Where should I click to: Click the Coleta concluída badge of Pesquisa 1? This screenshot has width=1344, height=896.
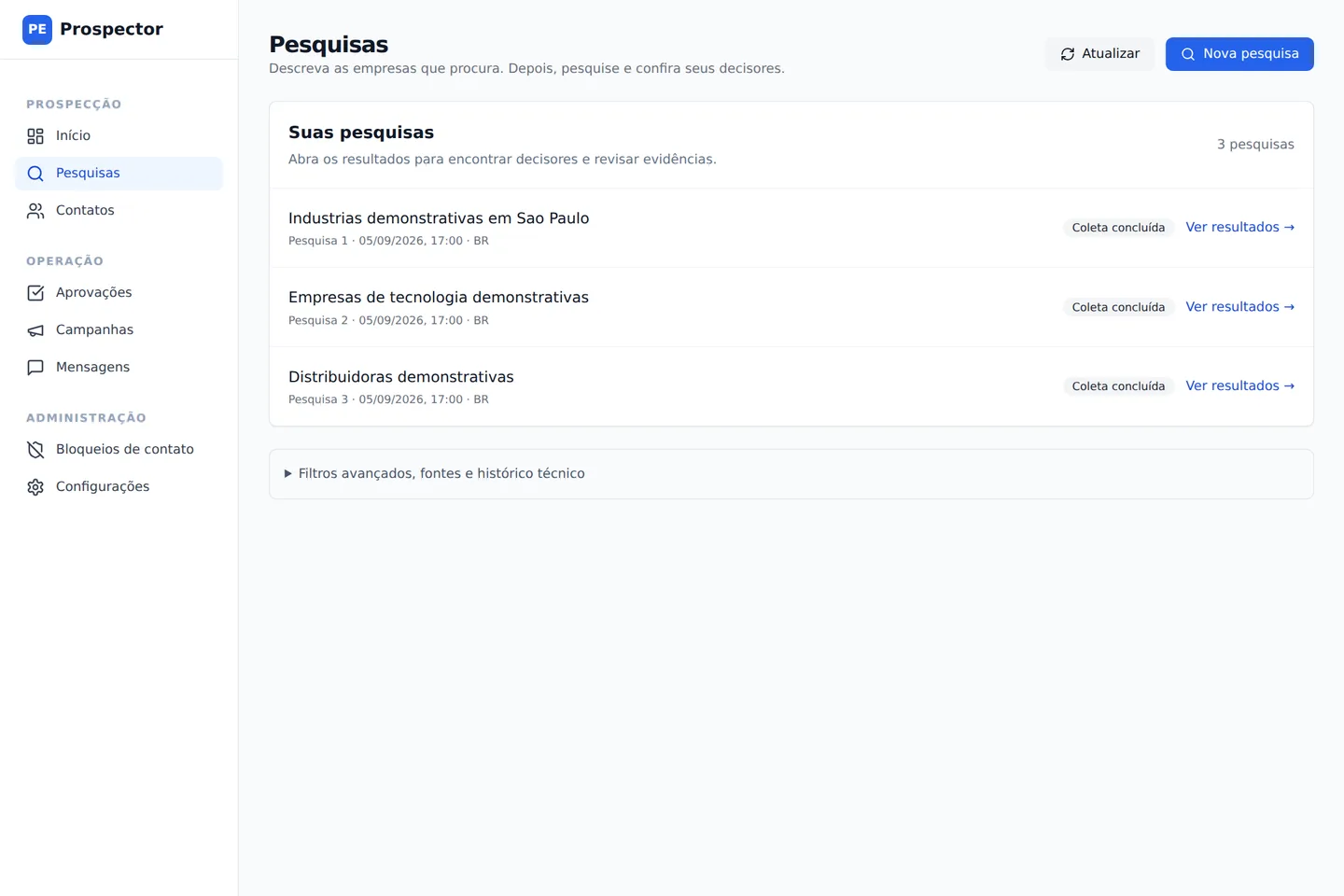pyautogui.click(x=1118, y=228)
